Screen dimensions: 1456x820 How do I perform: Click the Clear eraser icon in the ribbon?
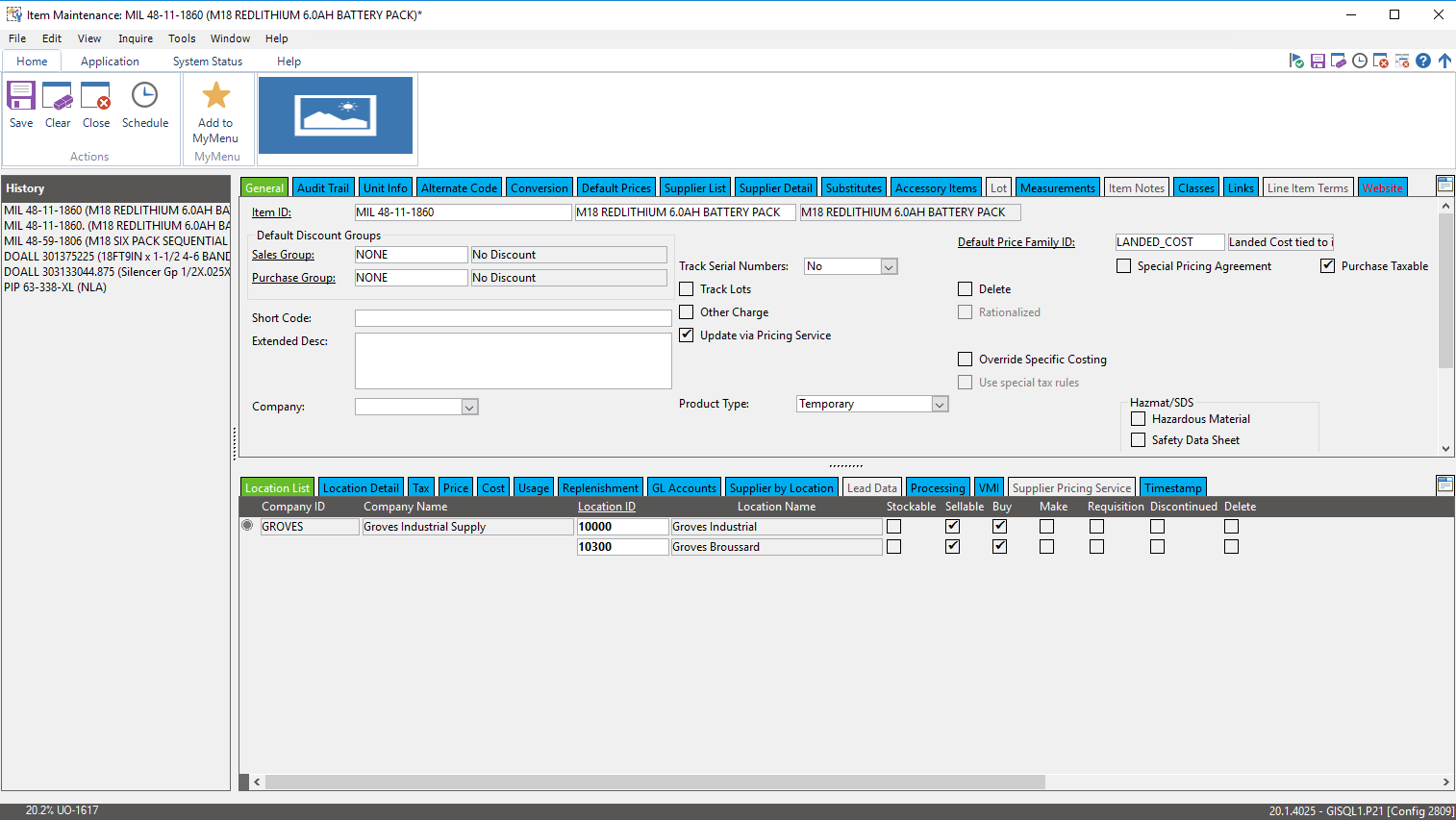tap(58, 97)
